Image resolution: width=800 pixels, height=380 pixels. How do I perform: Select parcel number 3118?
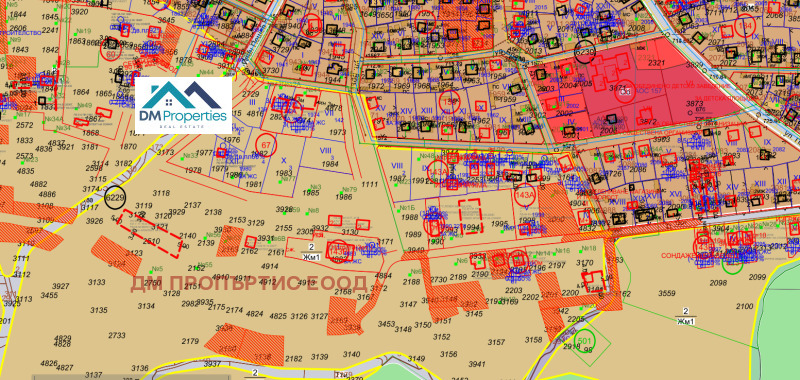click(x=161, y=193)
